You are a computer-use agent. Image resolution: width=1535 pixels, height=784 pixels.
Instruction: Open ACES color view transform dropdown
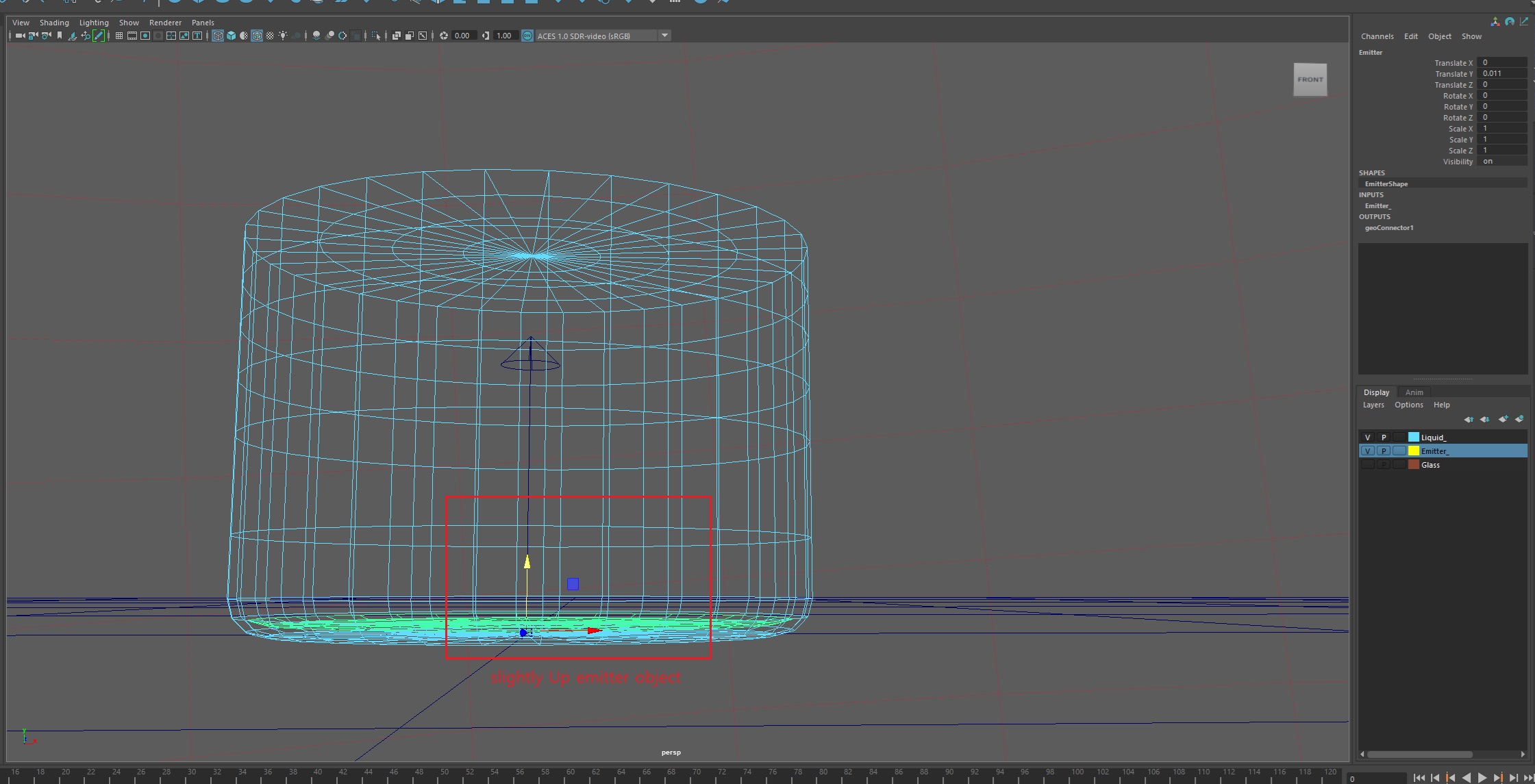664,36
